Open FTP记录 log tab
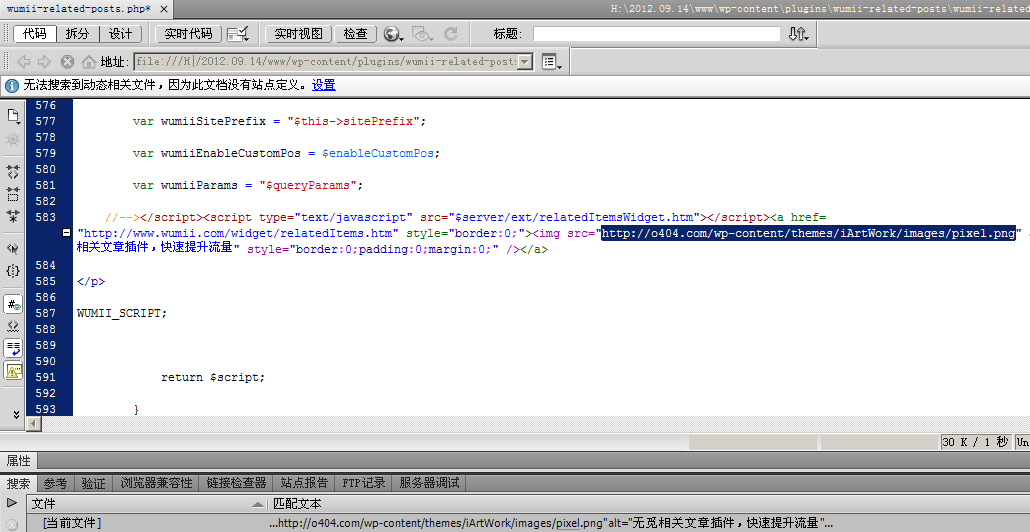 tap(363, 483)
